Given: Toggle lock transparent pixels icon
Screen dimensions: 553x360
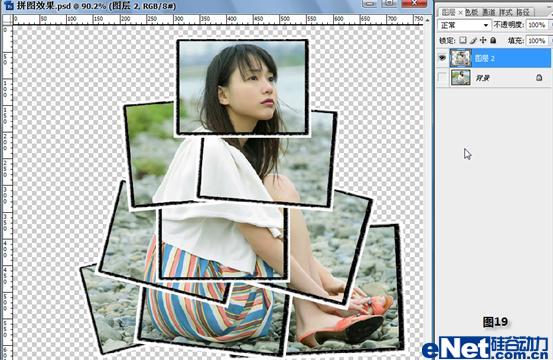Looking at the screenshot, I should click(x=463, y=41).
